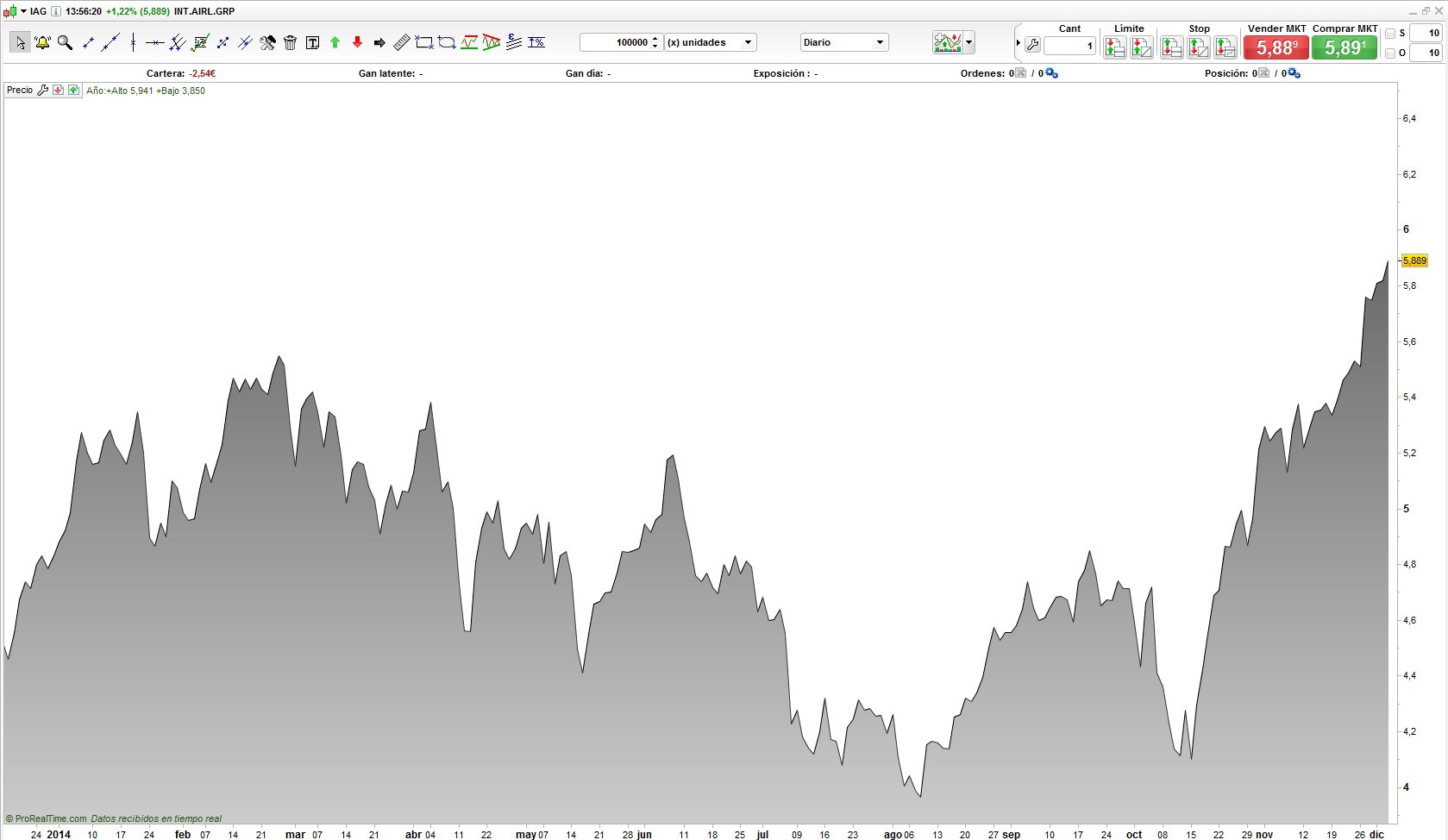The image size is (1448, 840).
Task: Click the O value field showing 10
Action: point(1426,53)
